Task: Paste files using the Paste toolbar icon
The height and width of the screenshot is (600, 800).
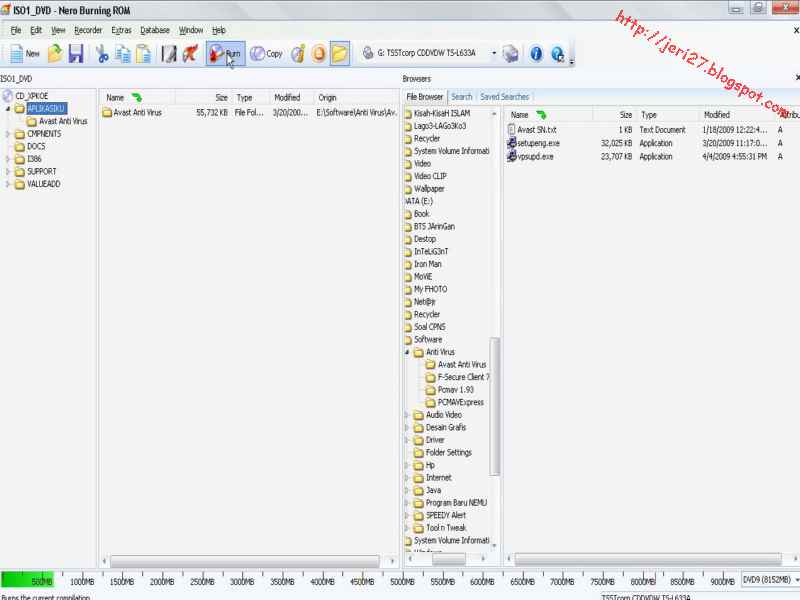Action: (x=143, y=54)
